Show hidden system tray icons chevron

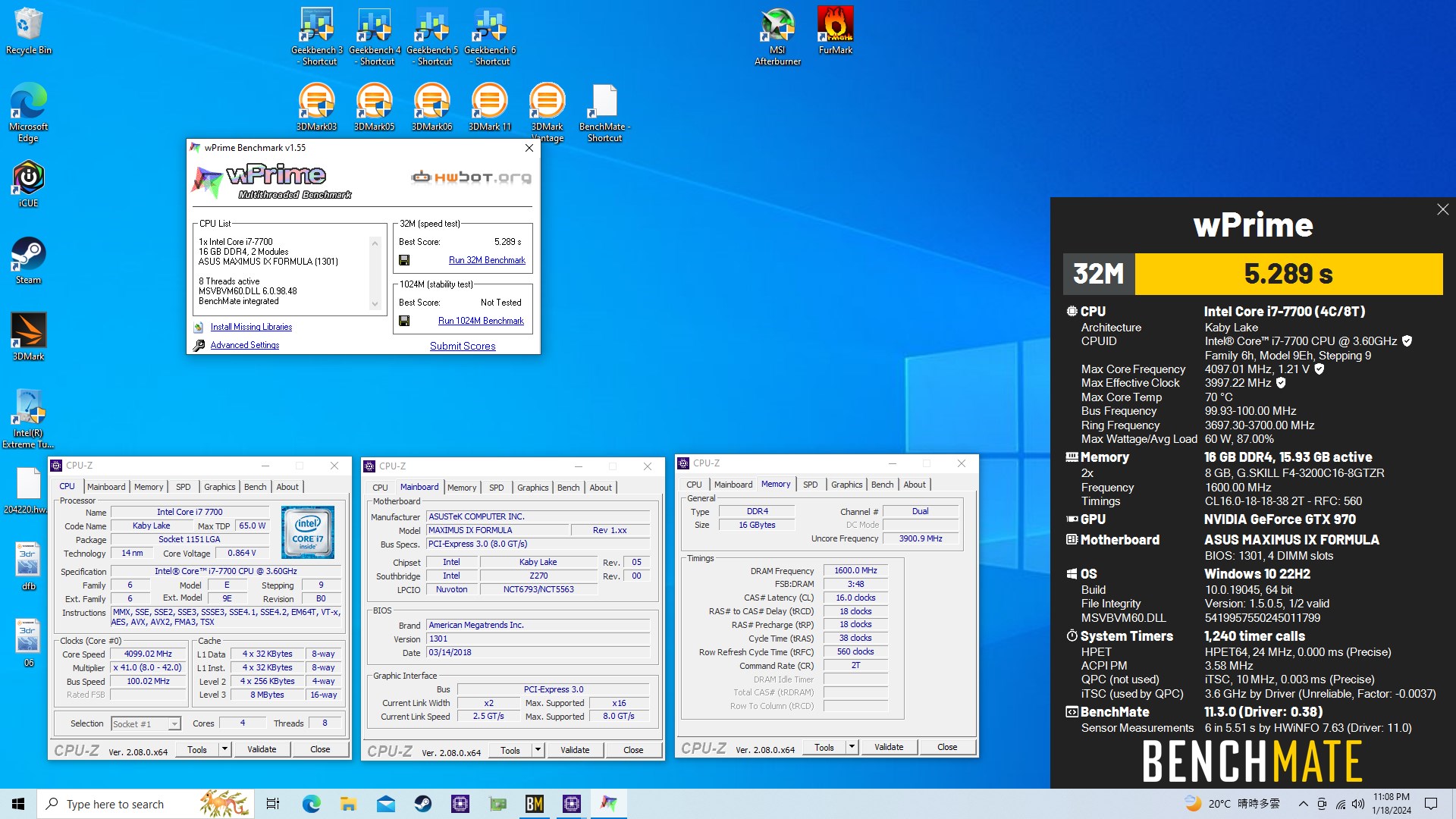(1303, 804)
